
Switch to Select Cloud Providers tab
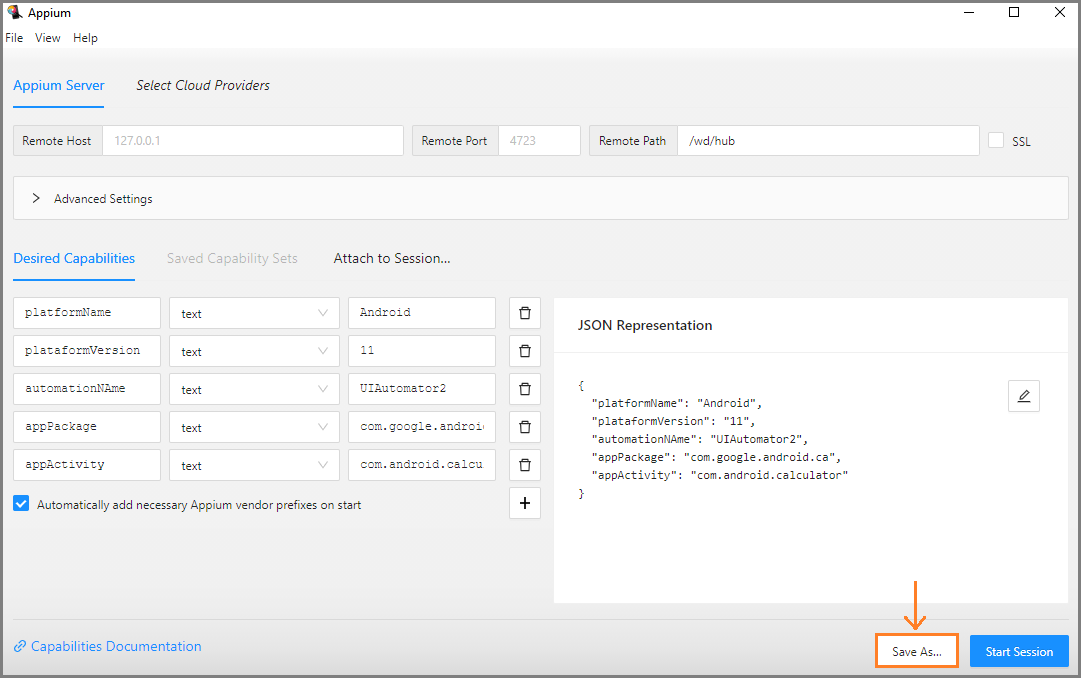click(x=203, y=86)
